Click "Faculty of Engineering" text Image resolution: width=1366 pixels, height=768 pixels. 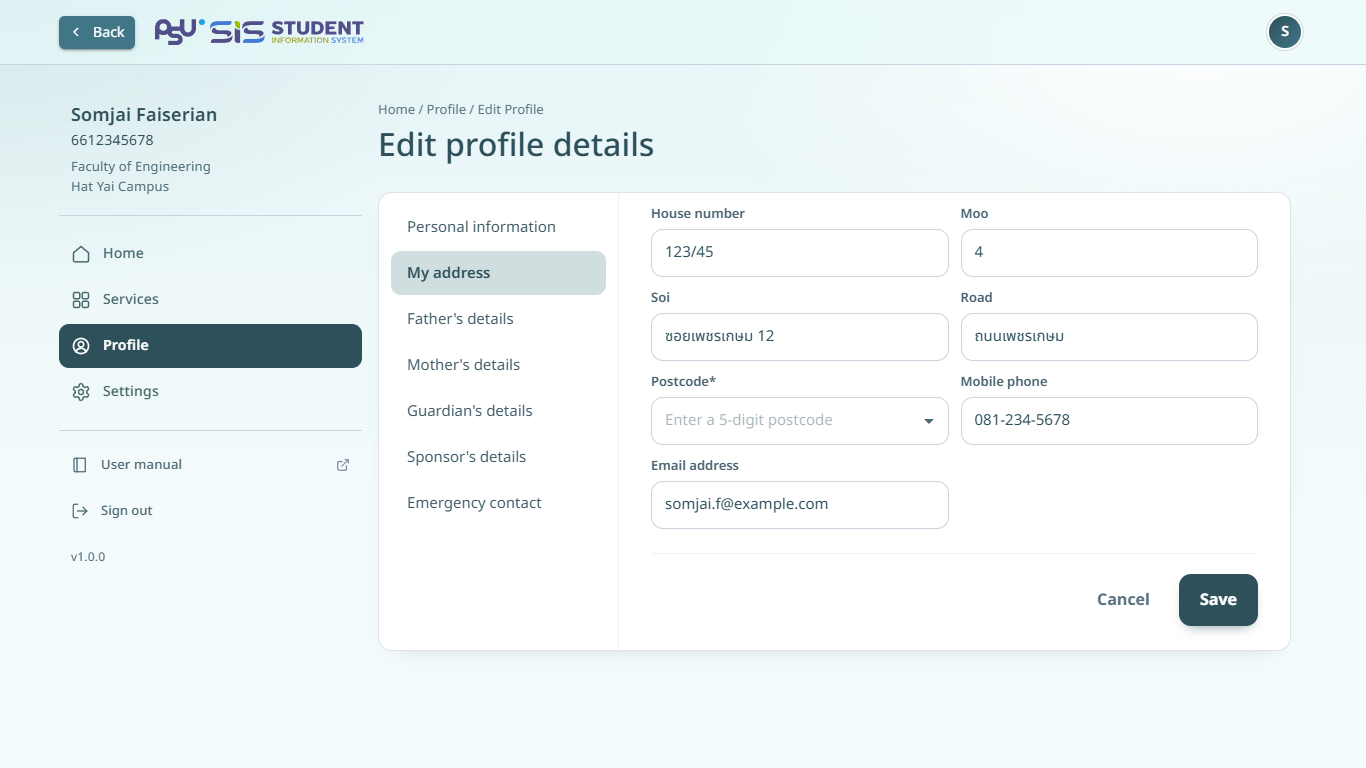tap(141, 167)
